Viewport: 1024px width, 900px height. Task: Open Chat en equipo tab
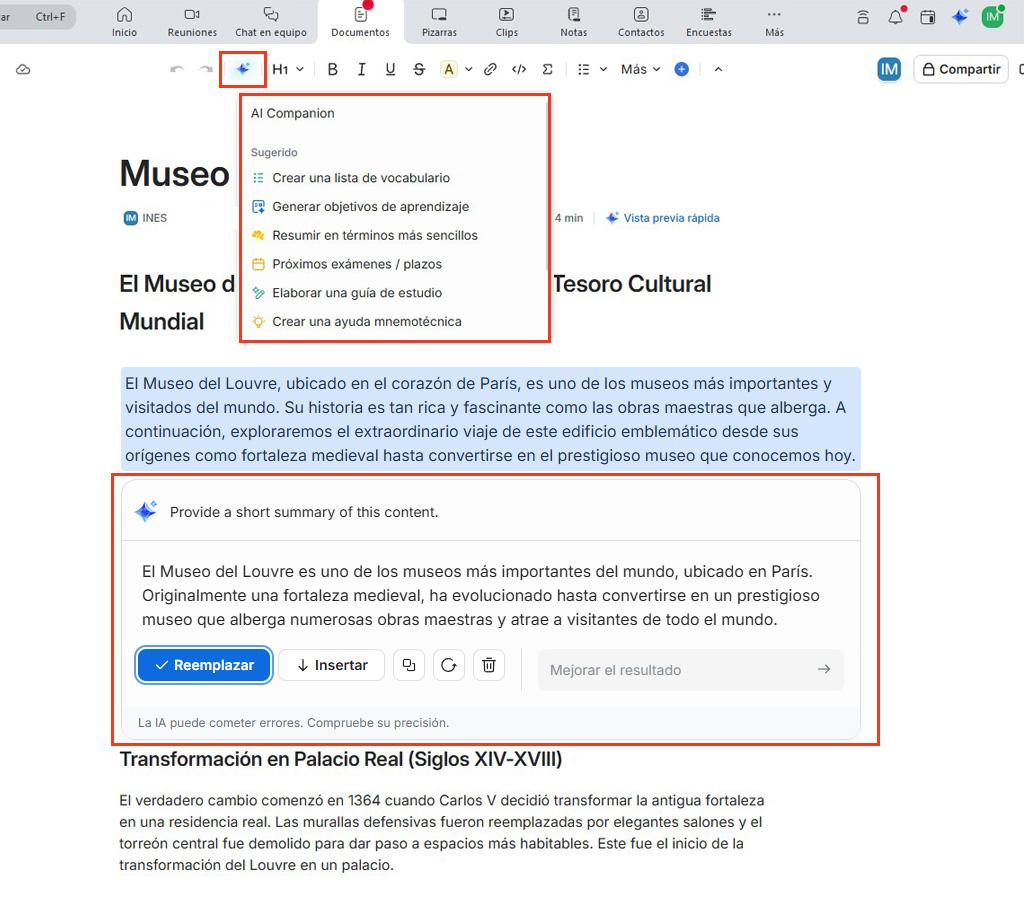270,22
